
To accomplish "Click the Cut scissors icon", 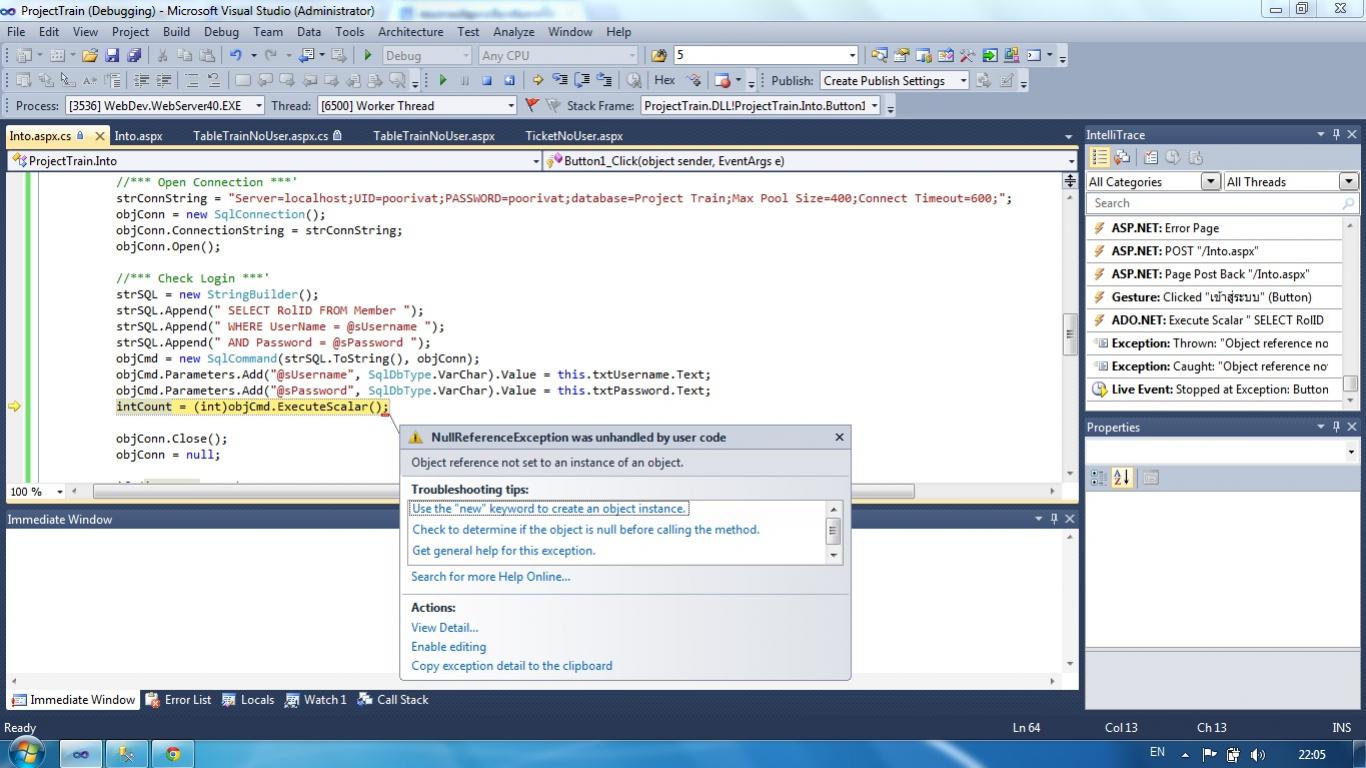I will (164, 56).
